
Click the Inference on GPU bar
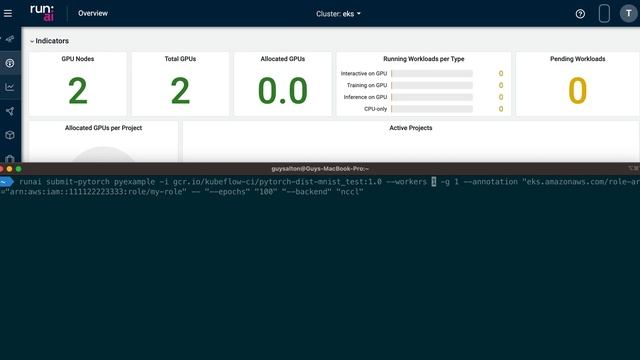pyautogui.click(x=432, y=97)
